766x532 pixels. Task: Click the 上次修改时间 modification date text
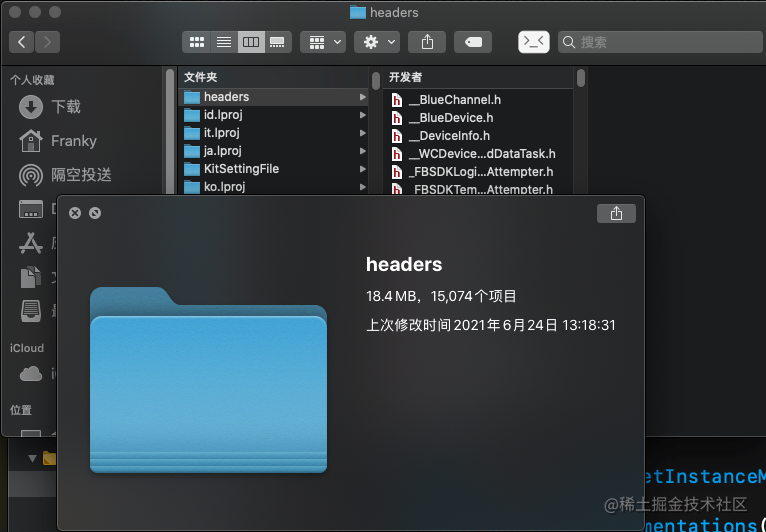click(491, 325)
